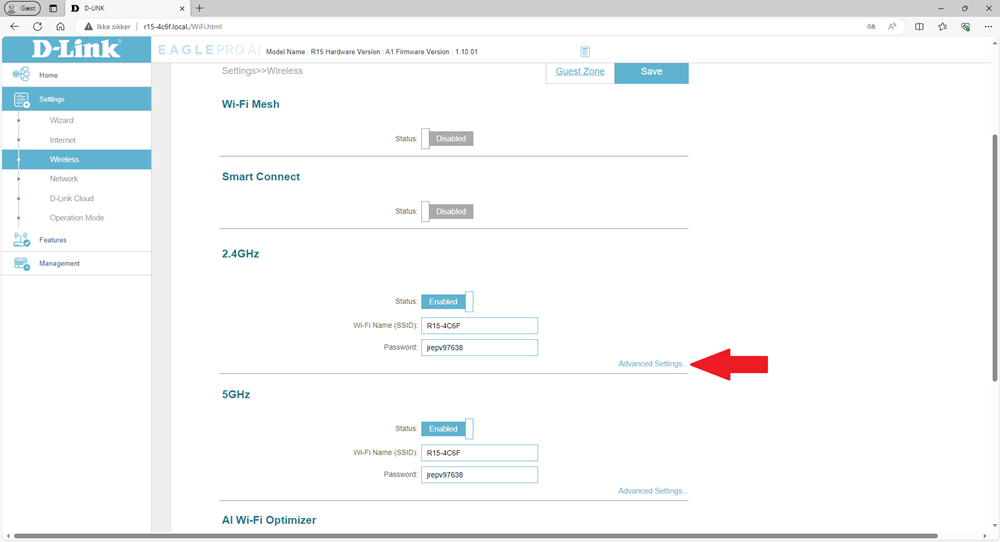Collapse the Settings menu
Image resolution: width=1000 pixels, height=542 pixels.
pos(77,99)
